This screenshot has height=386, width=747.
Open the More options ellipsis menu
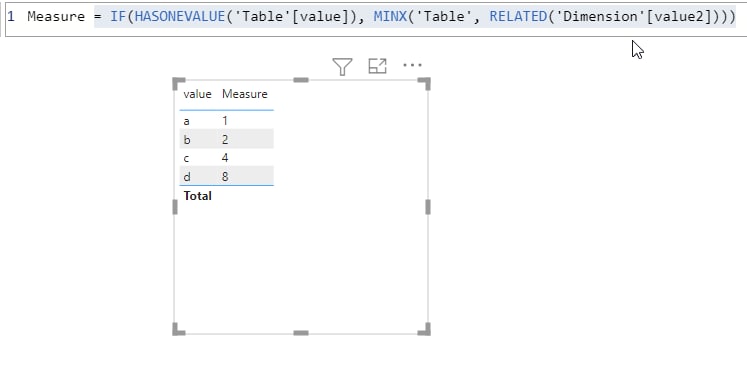point(412,65)
